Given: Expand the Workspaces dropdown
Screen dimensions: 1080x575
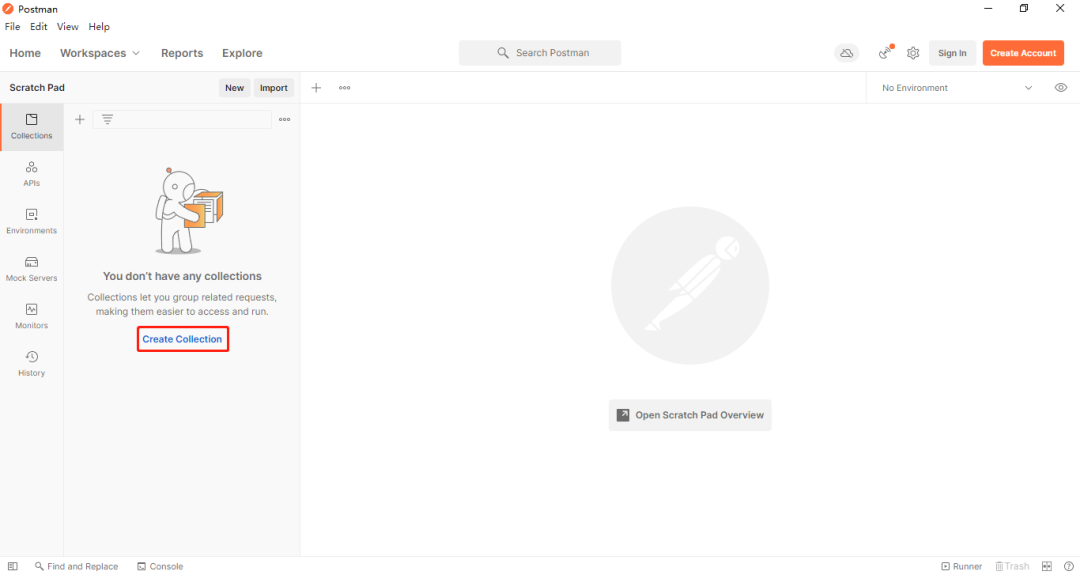Looking at the screenshot, I should pos(100,53).
